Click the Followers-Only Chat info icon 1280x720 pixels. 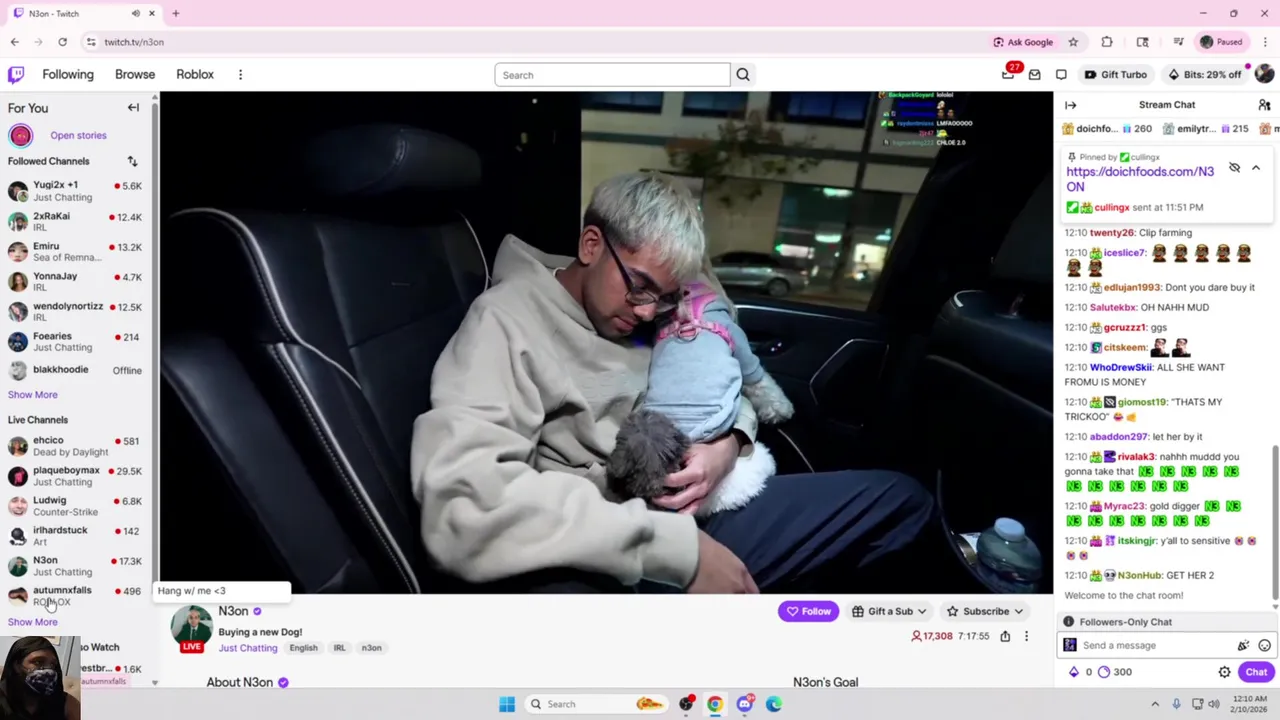coord(1068,622)
